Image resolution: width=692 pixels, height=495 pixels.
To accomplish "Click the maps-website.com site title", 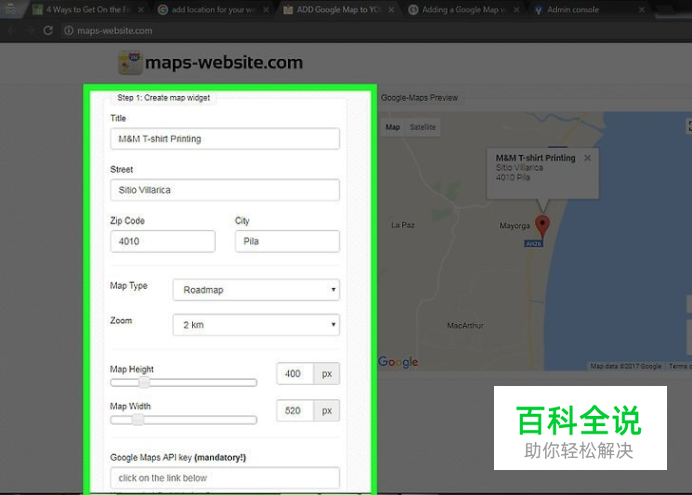I will [x=224, y=62].
